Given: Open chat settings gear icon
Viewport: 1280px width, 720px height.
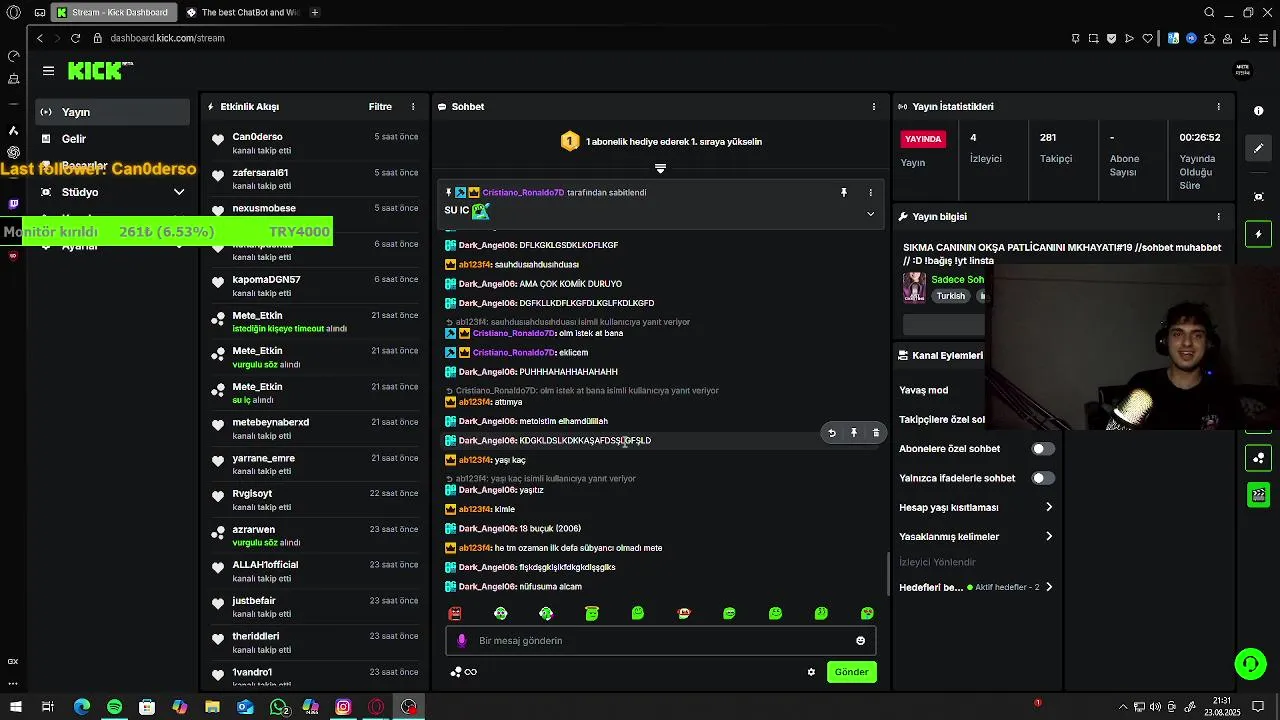Looking at the screenshot, I should [x=811, y=672].
